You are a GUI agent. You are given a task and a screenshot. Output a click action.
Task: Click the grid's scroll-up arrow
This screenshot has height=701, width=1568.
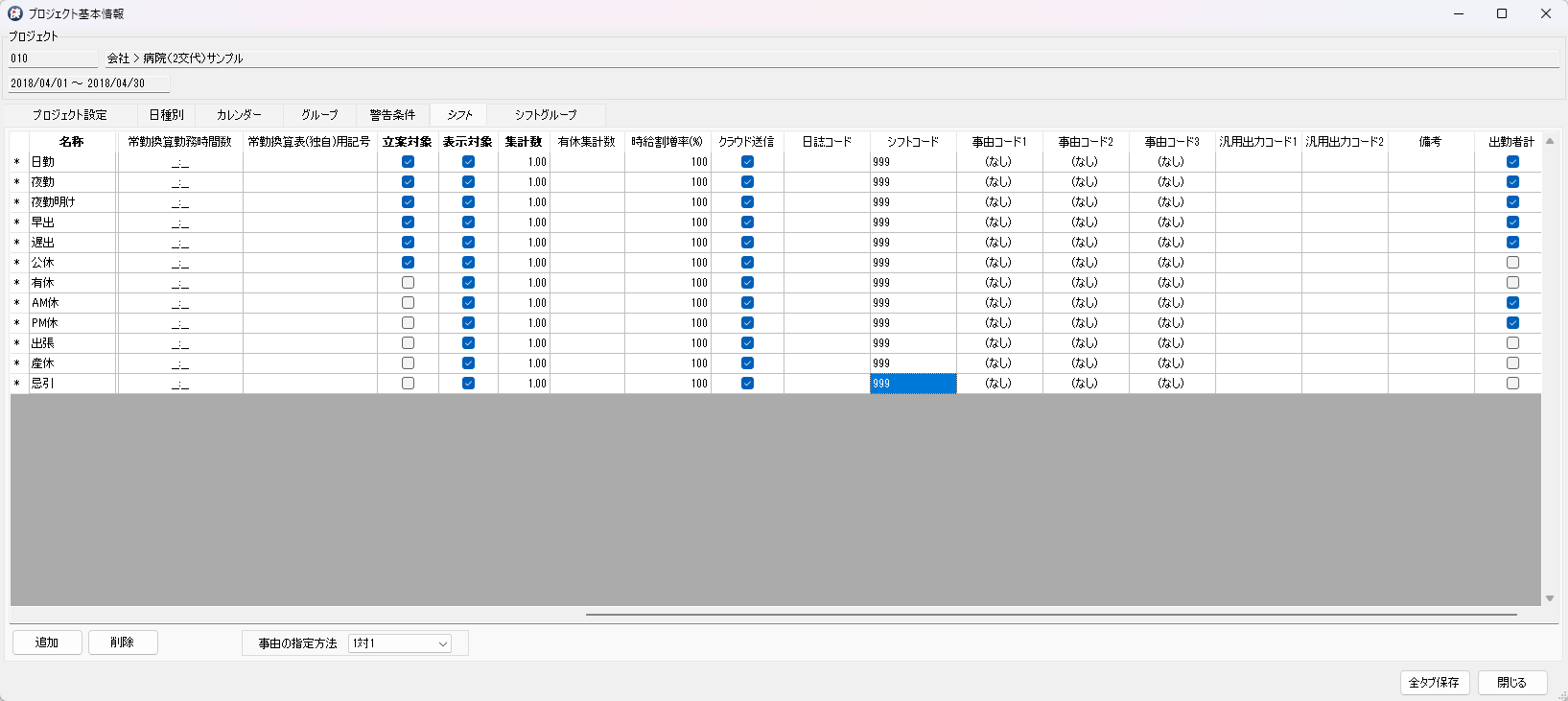point(1550,141)
